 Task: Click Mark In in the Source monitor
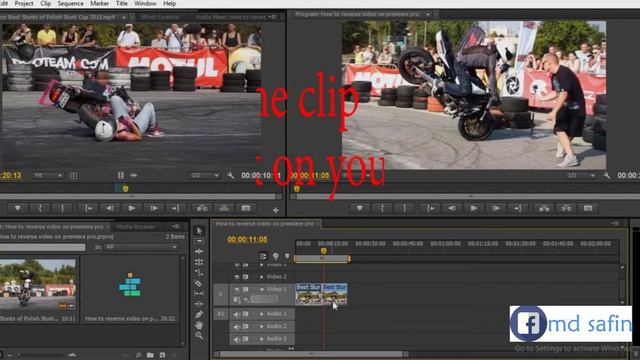pyautogui.click(x=40, y=208)
